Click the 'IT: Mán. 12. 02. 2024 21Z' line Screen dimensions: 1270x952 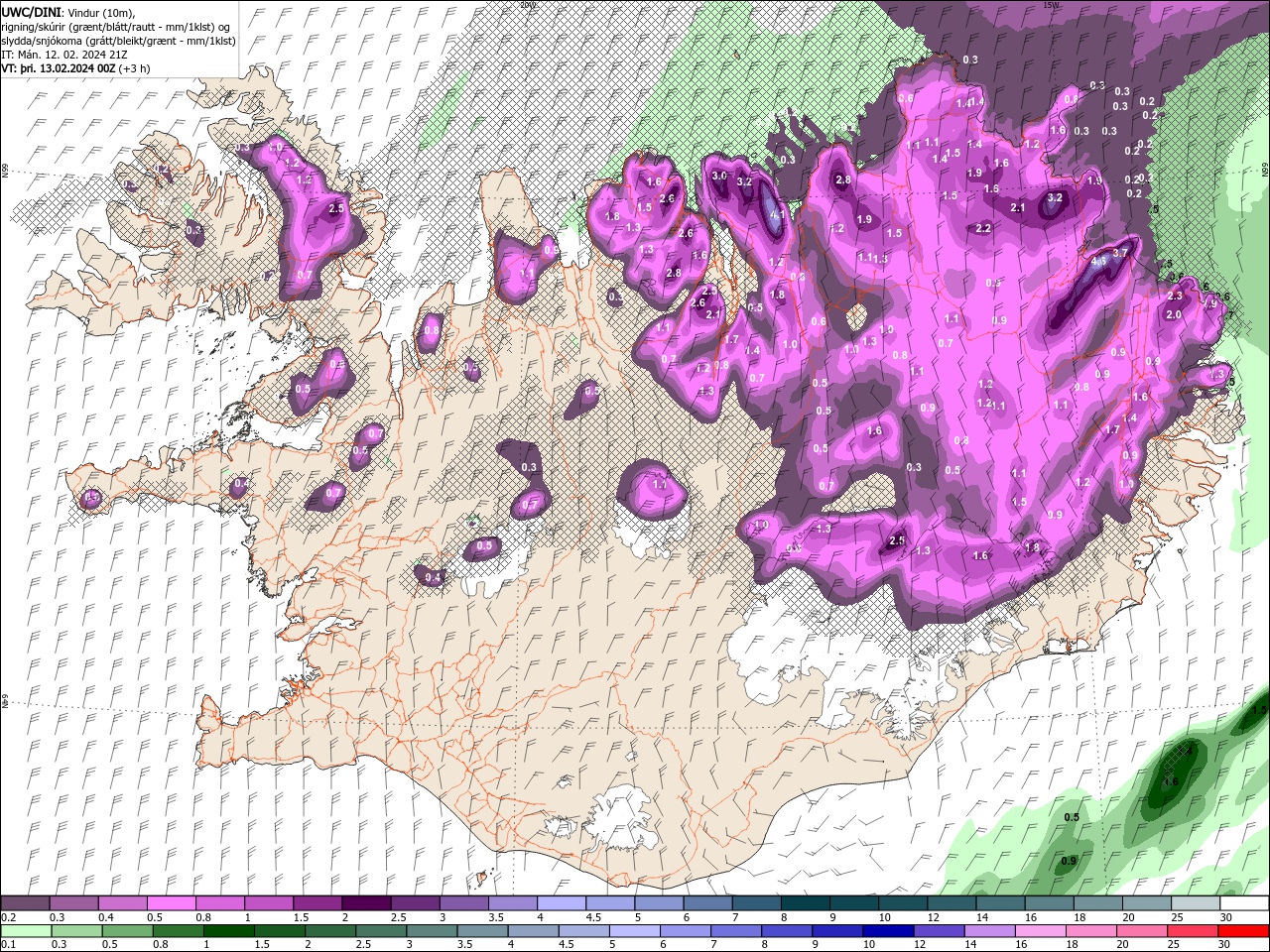pyautogui.click(x=63, y=55)
